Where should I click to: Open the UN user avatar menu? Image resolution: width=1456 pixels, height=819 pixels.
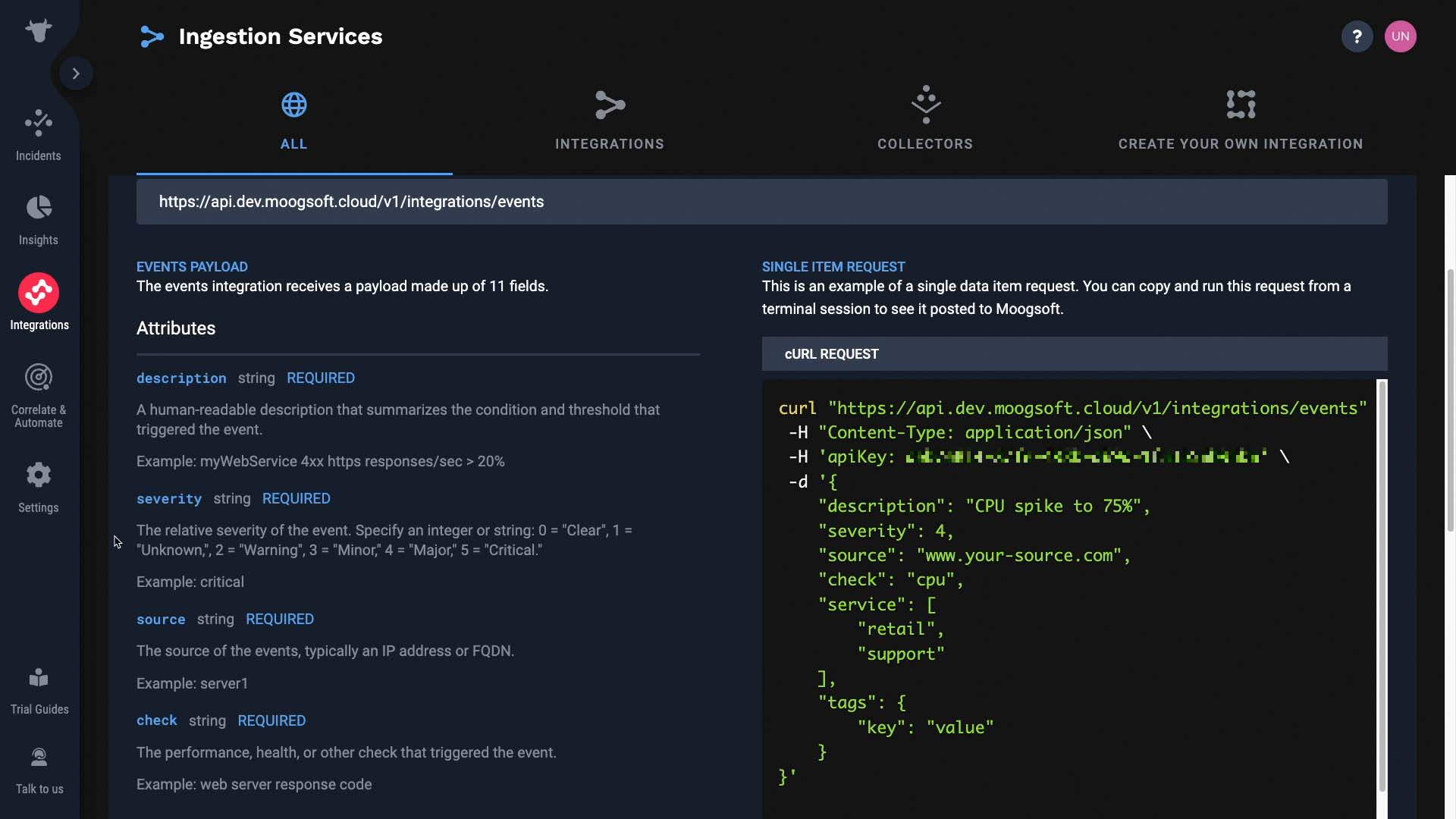click(x=1400, y=36)
